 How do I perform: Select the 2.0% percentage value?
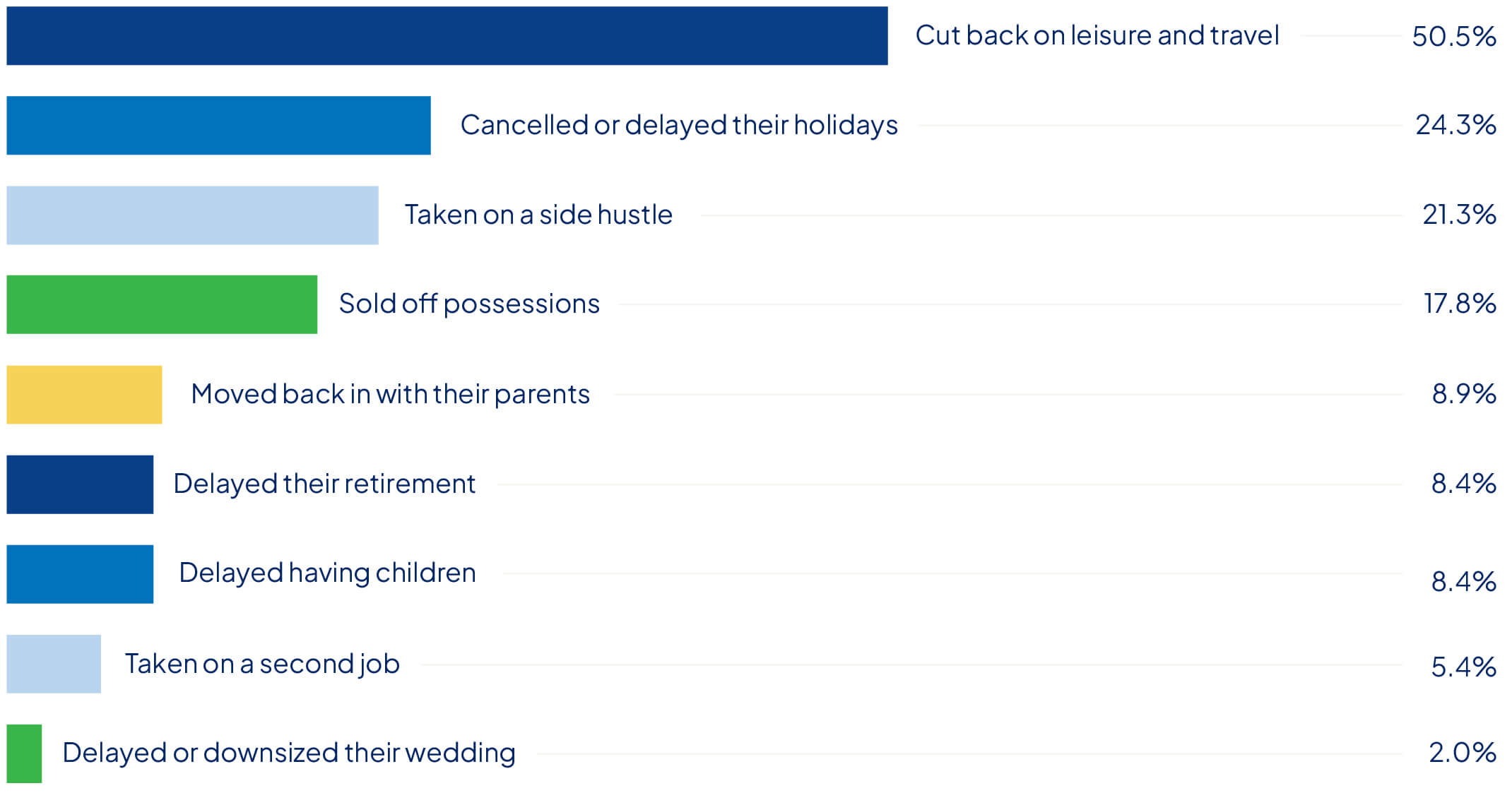click(1462, 753)
